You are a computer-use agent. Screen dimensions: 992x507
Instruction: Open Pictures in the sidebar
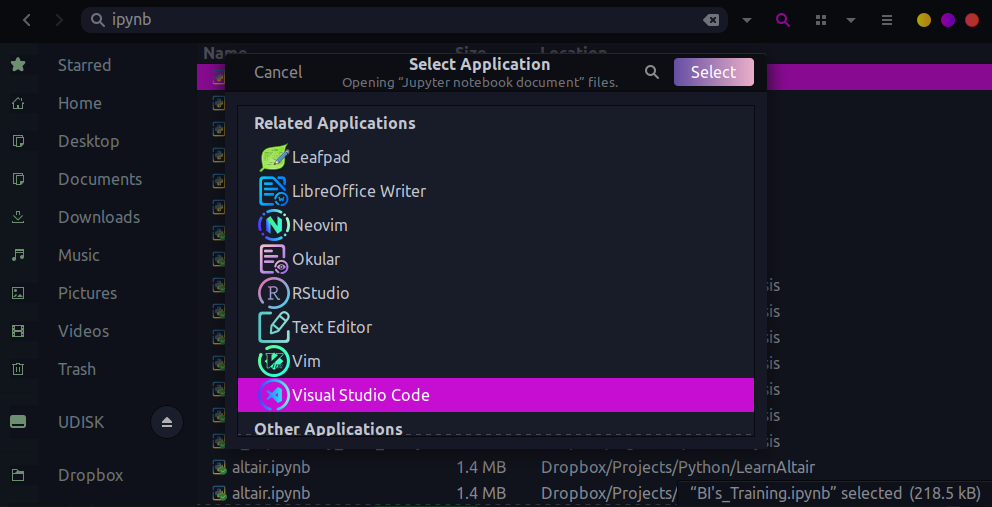click(x=87, y=293)
